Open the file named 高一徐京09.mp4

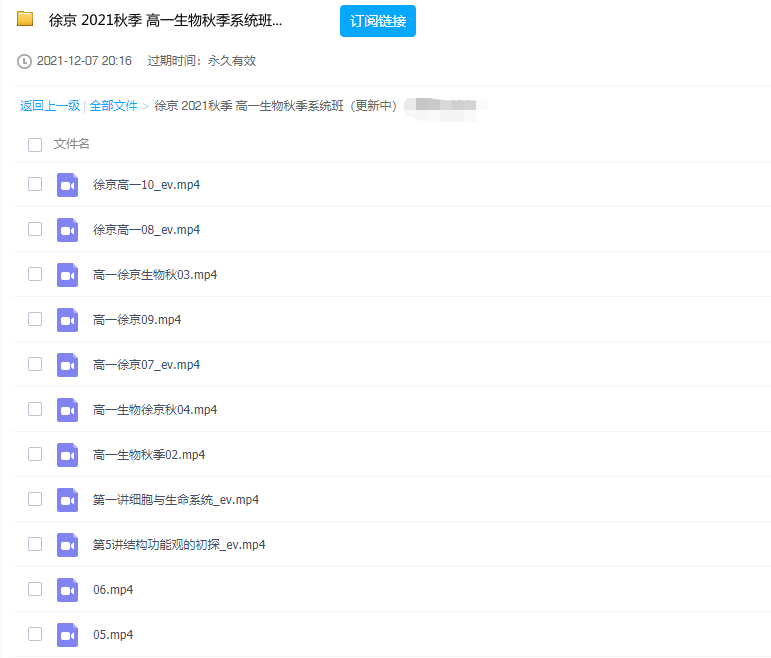point(136,320)
